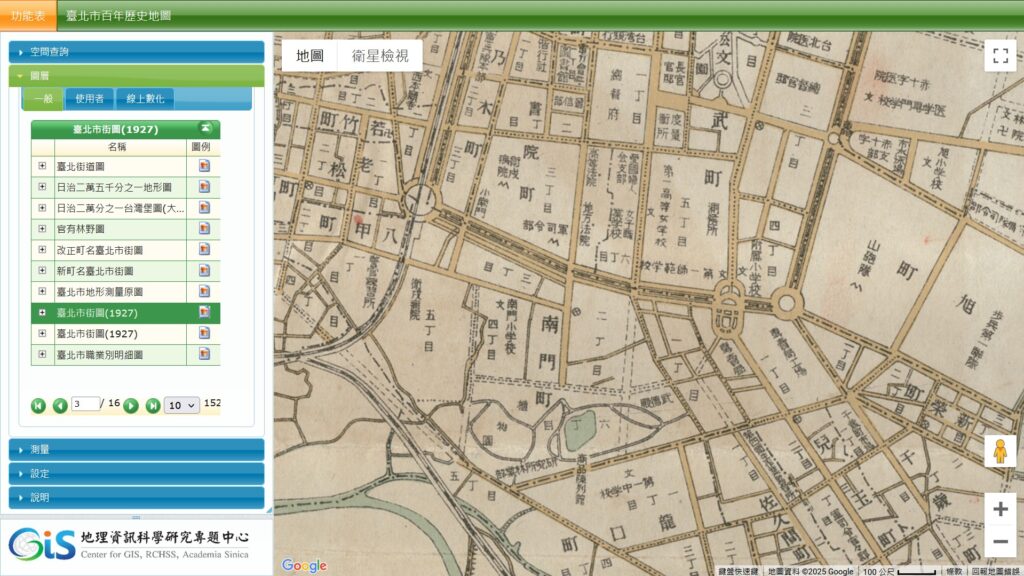Click the 圖例 column header
Image resolution: width=1024 pixels, height=576 pixels.
(201, 147)
